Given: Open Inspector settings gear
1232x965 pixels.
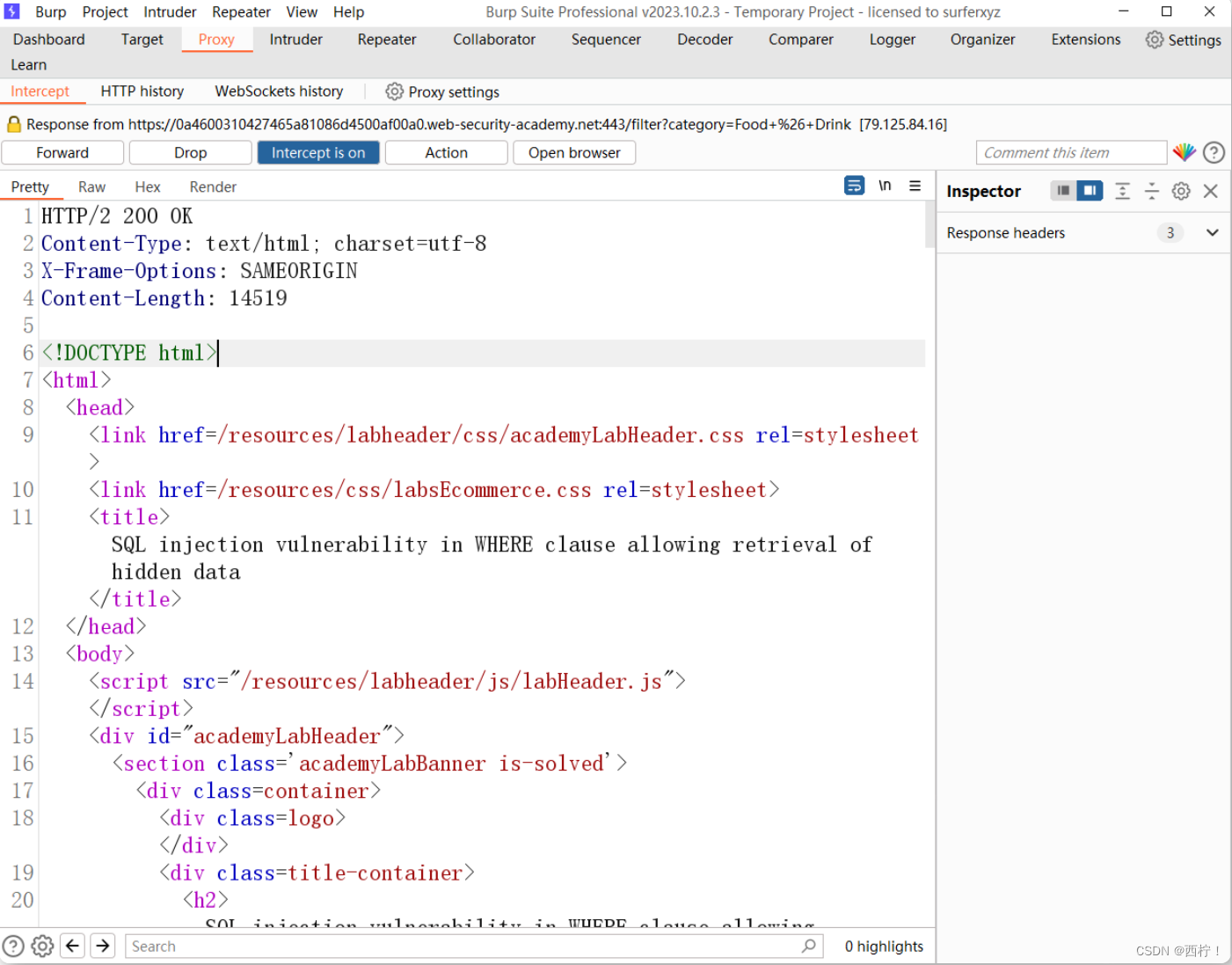Looking at the screenshot, I should click(x=1181, y=191).
